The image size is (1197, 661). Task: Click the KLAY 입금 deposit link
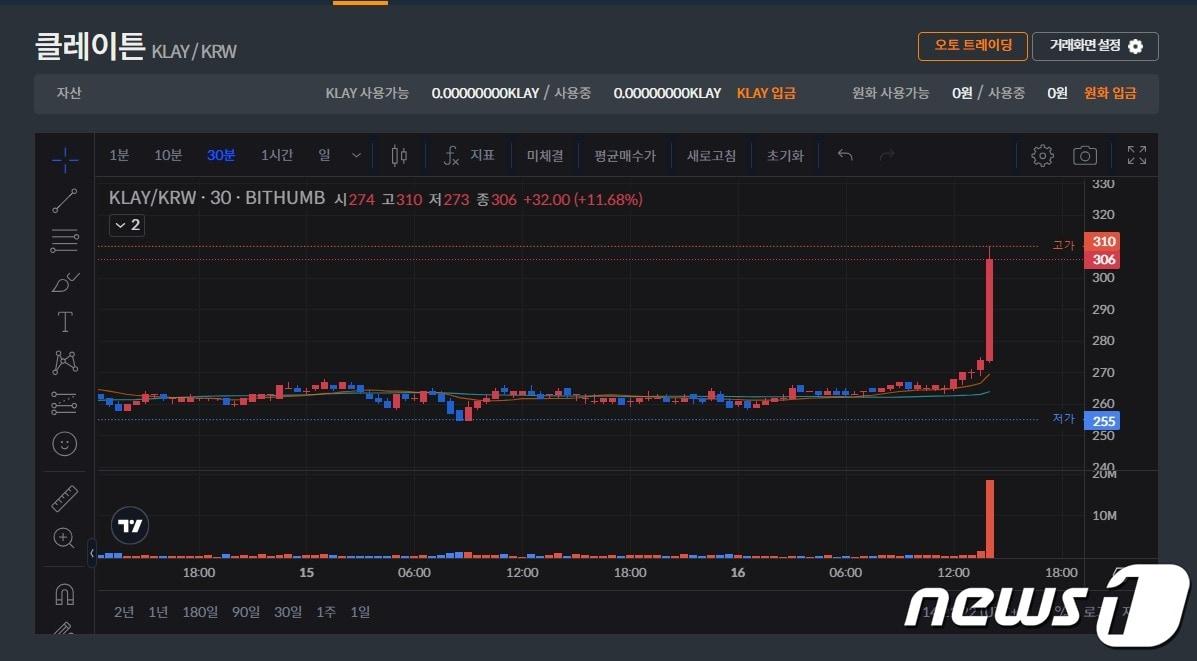pyautogui.click(x=766, y=93)
